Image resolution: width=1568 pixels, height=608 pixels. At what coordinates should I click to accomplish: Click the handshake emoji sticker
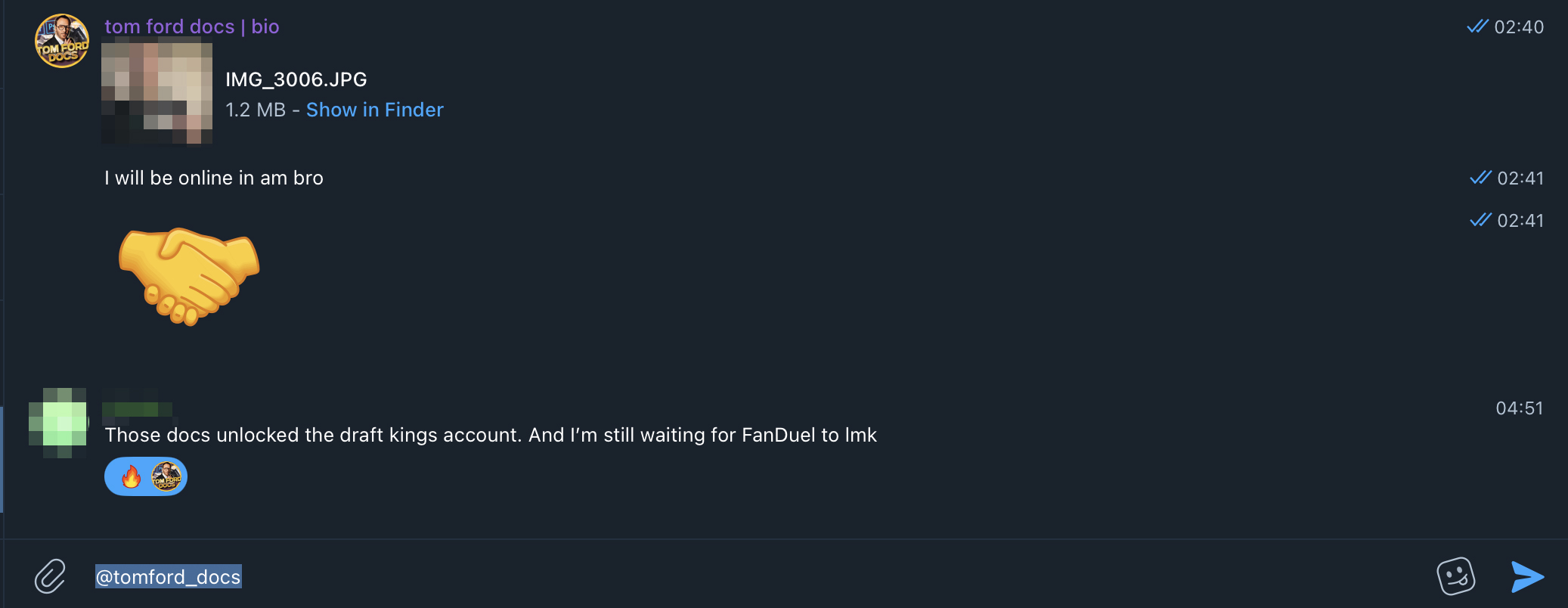(x=189, y=275)
